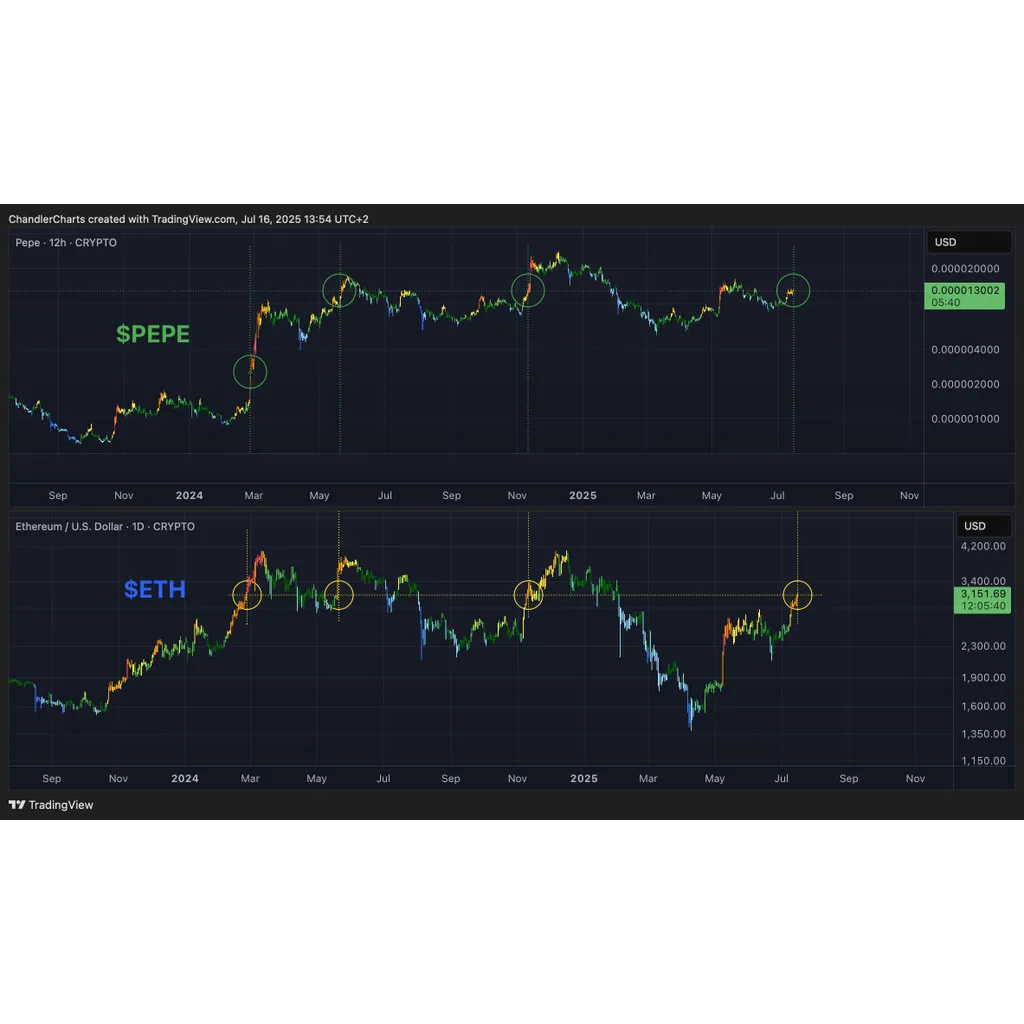Click the 0.000004000 price scale value
The height and width of the screenshot is (1024, 1024).
(x=965, y=349)
